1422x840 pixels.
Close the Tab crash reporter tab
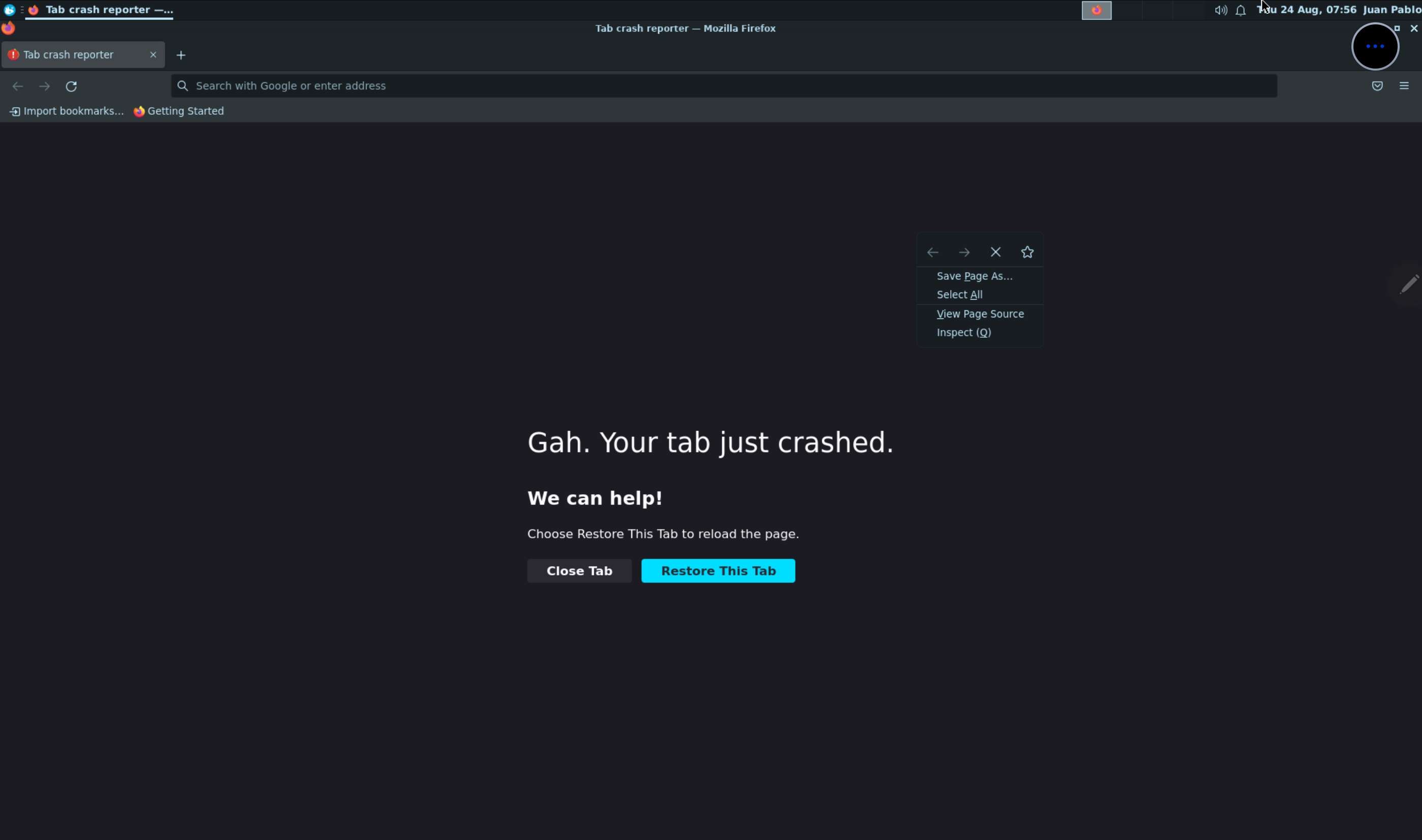coord(153,55)
